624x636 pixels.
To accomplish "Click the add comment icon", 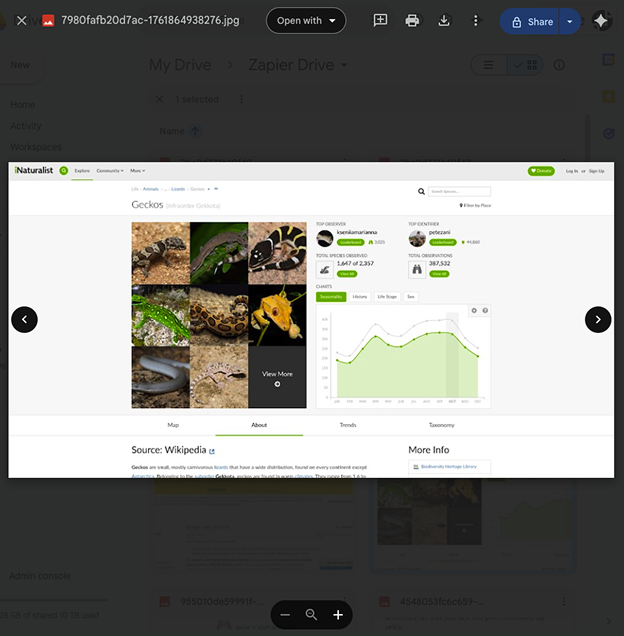I will click(380, 20).
